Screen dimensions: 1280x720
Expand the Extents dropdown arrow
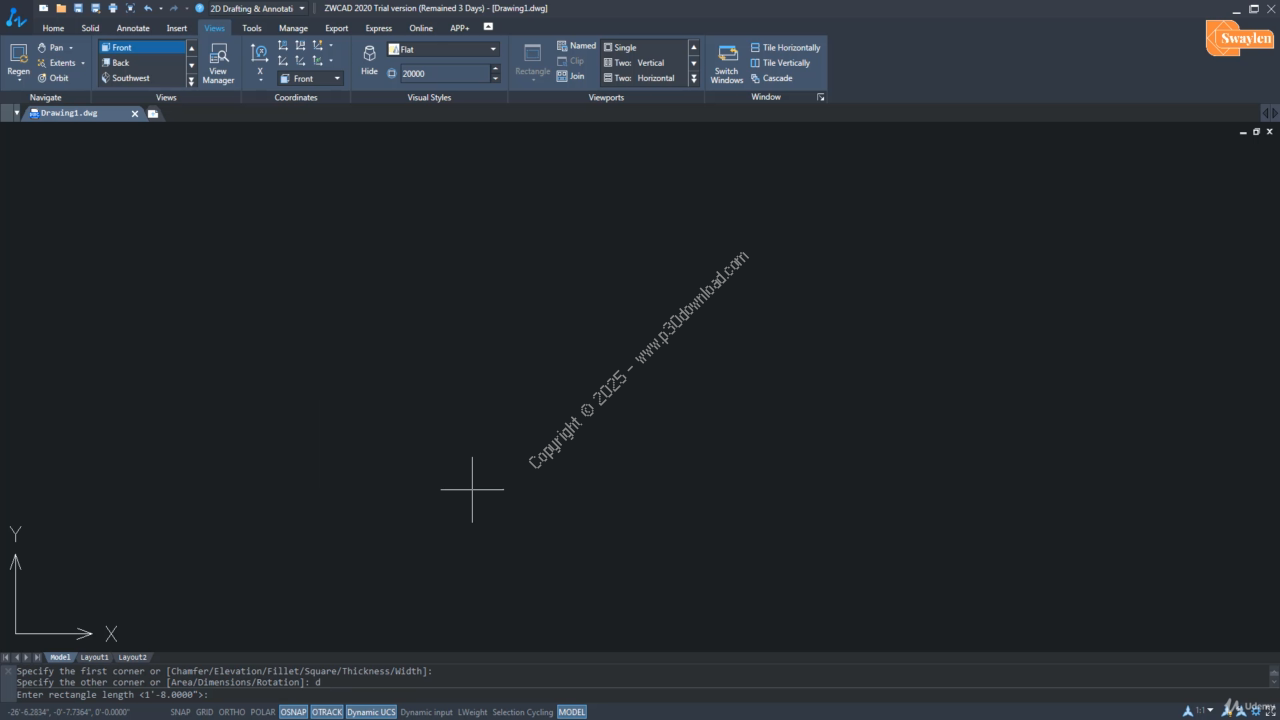tap(83, 63)
